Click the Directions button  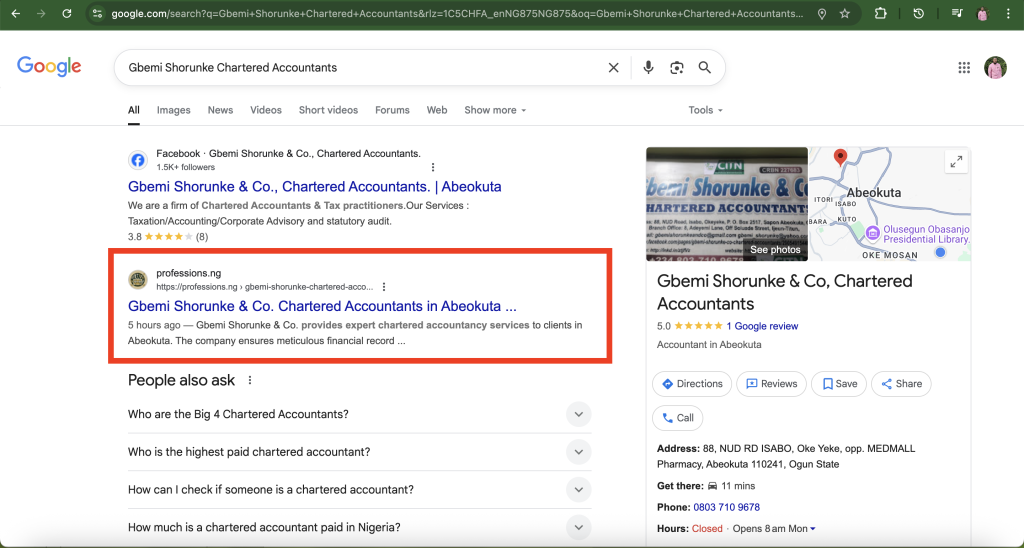tap(692, 383)
